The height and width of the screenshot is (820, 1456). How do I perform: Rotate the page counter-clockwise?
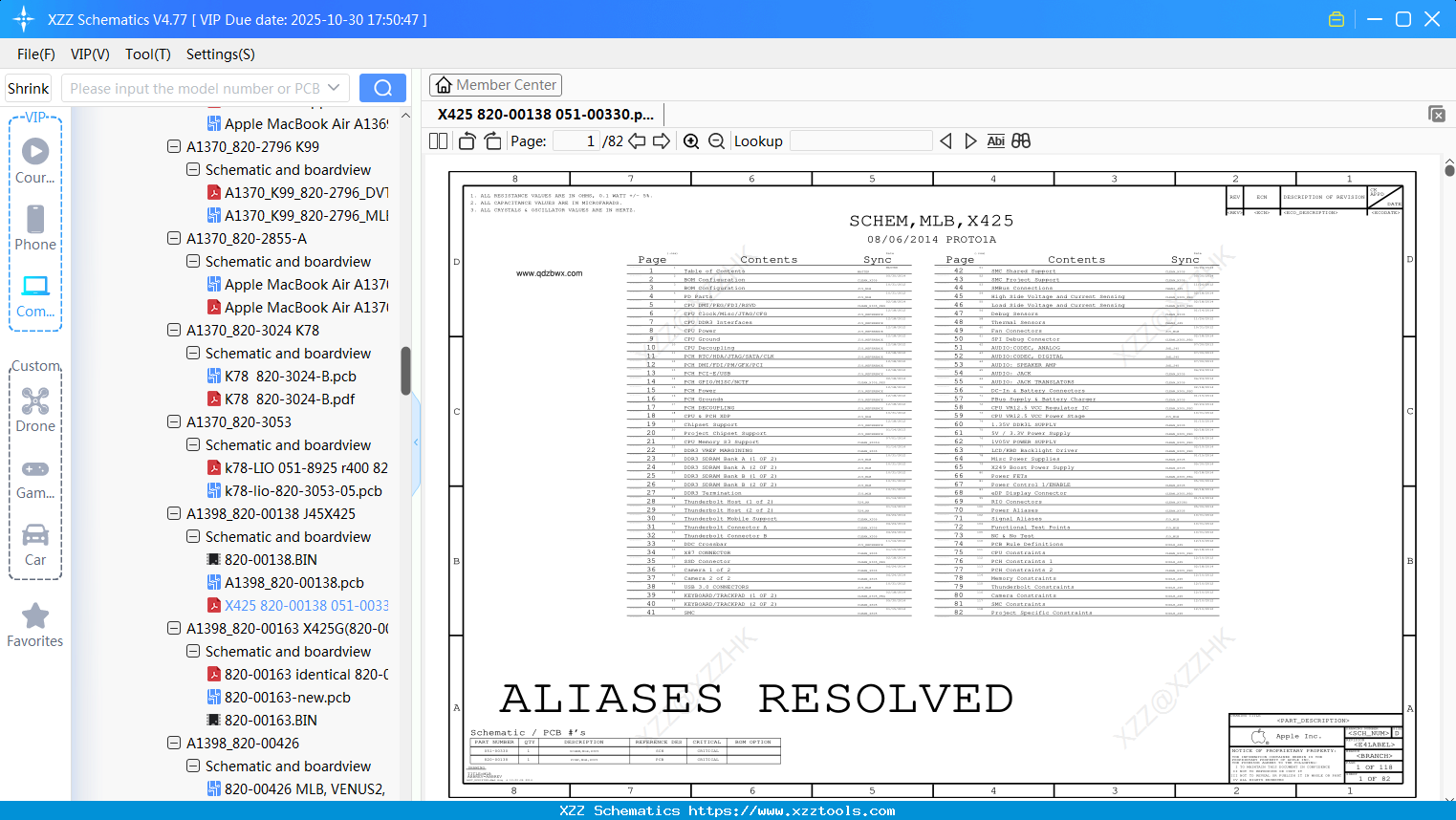coord(467,141)
